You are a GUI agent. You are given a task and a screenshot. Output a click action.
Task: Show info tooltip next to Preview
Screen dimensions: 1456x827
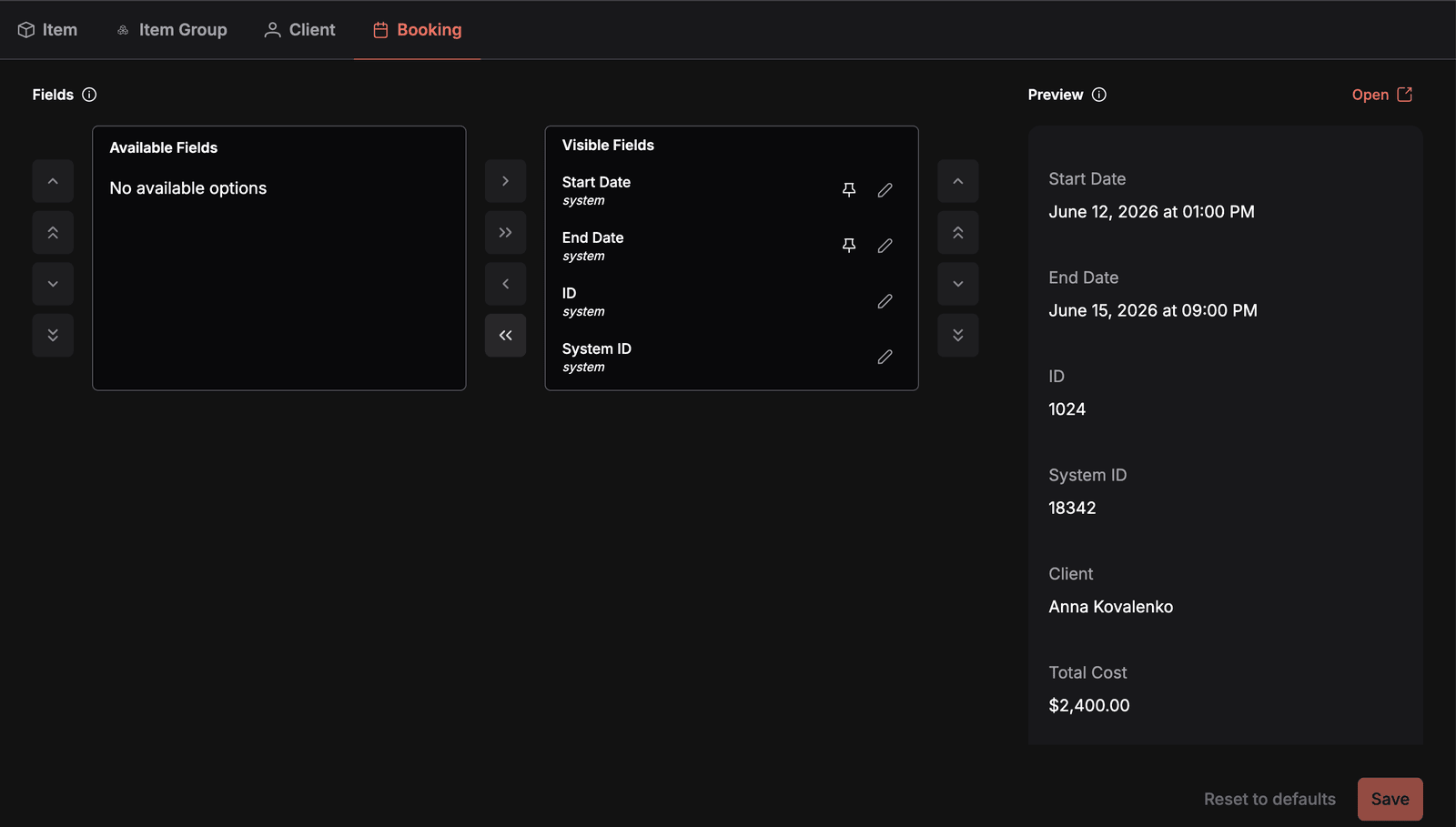[1099, 95]
